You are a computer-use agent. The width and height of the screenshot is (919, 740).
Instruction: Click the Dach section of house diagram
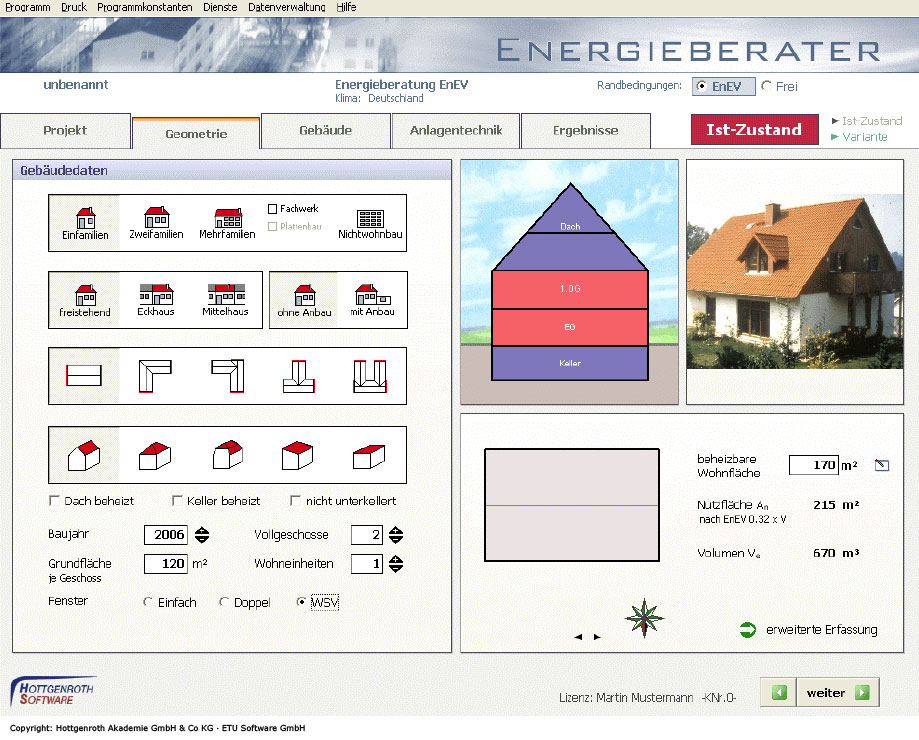point(570,226)
